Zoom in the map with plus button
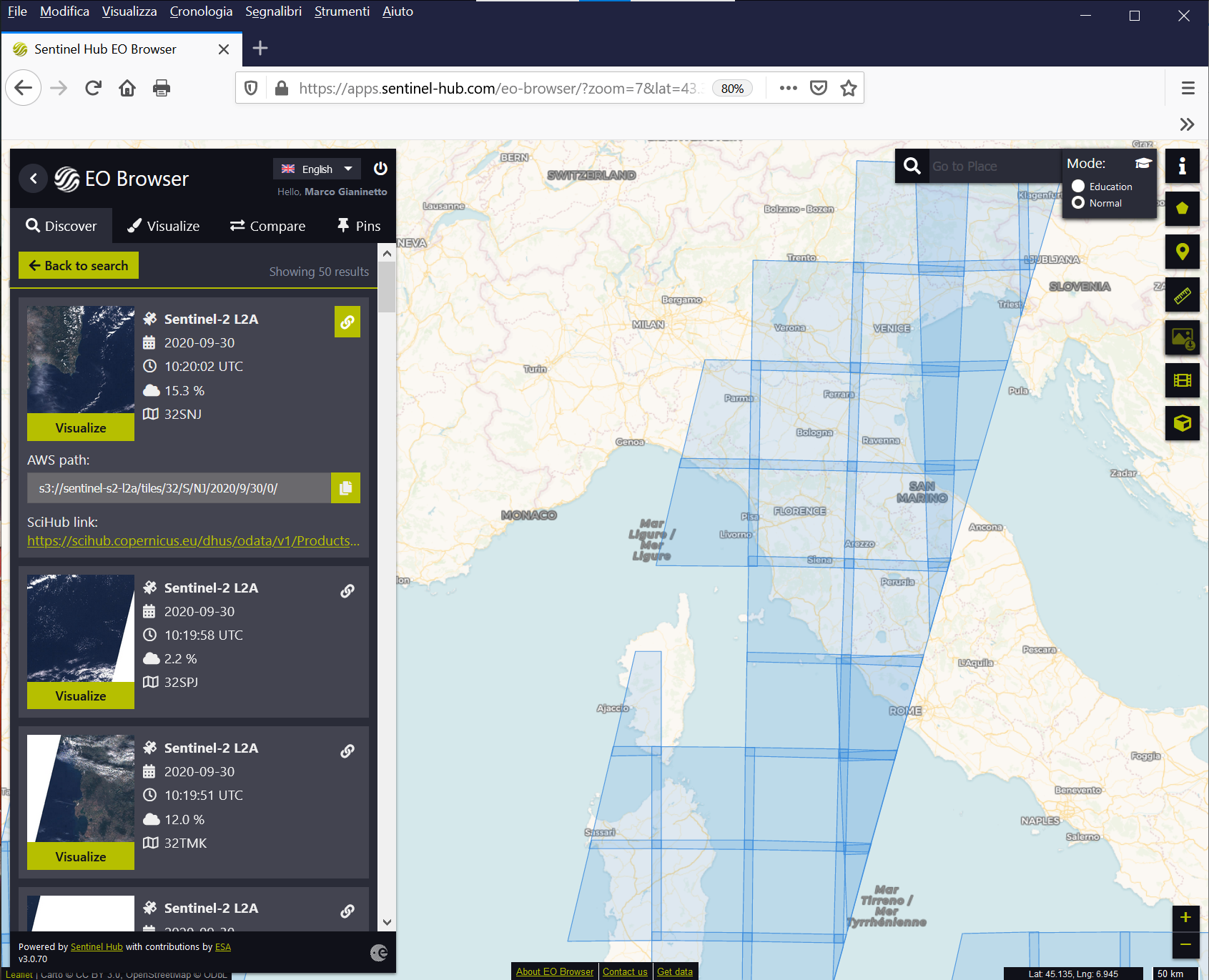The height and width of the screenshot is (980, 1209). (x=1185, y=918)
